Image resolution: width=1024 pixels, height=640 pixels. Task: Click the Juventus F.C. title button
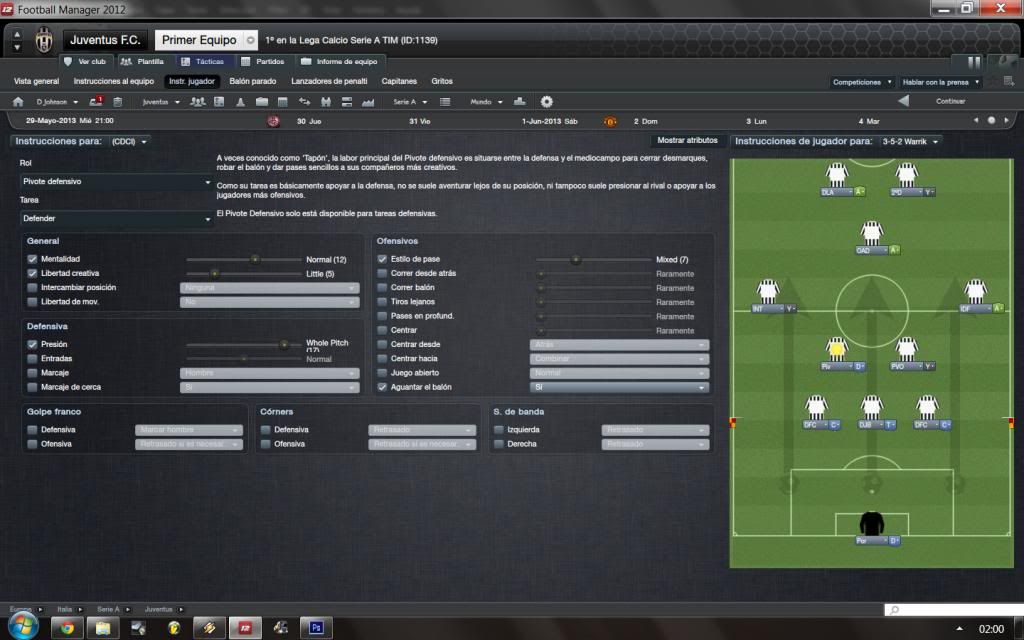(105, 40)
